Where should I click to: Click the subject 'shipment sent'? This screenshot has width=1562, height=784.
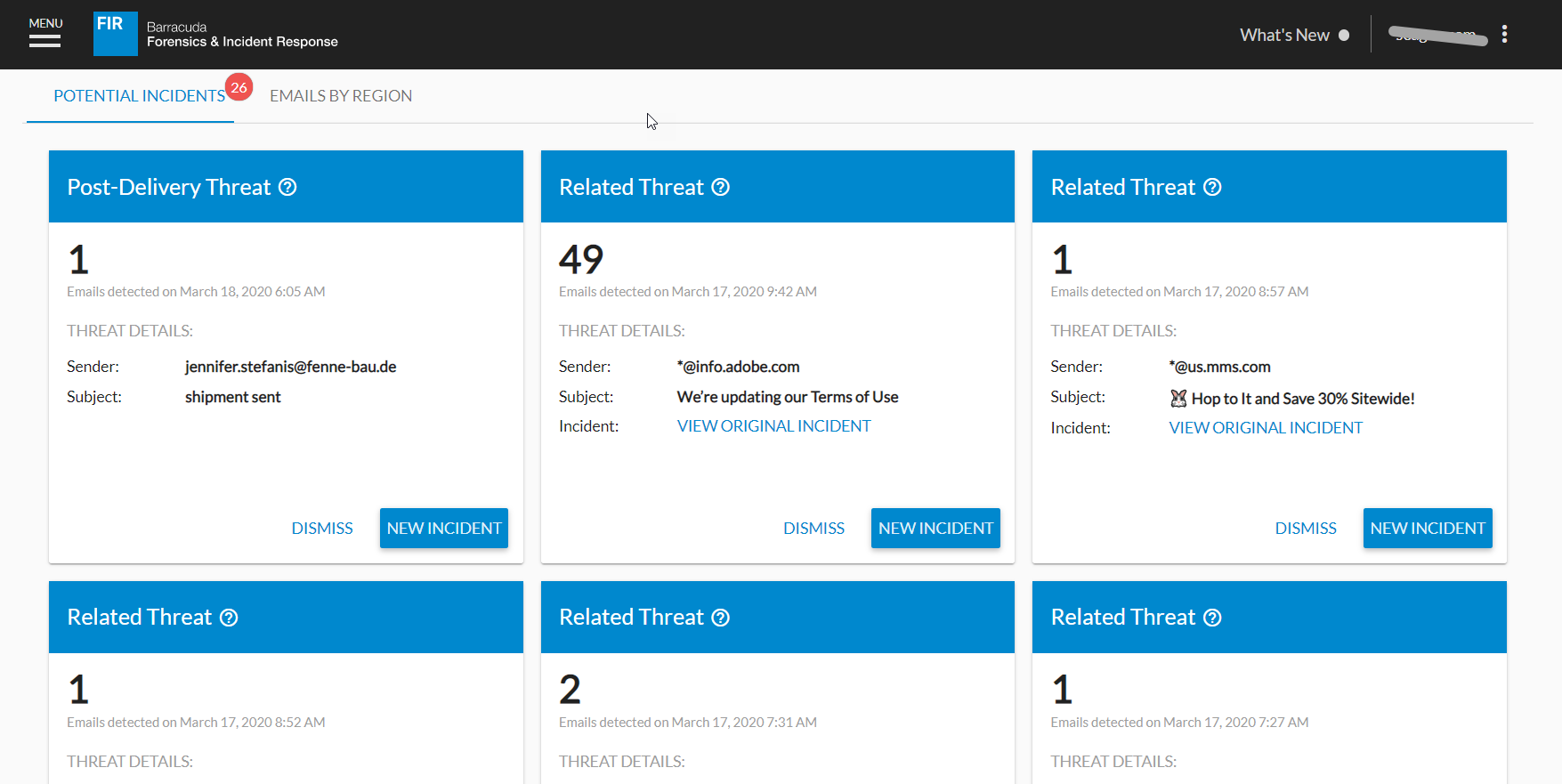232,397
